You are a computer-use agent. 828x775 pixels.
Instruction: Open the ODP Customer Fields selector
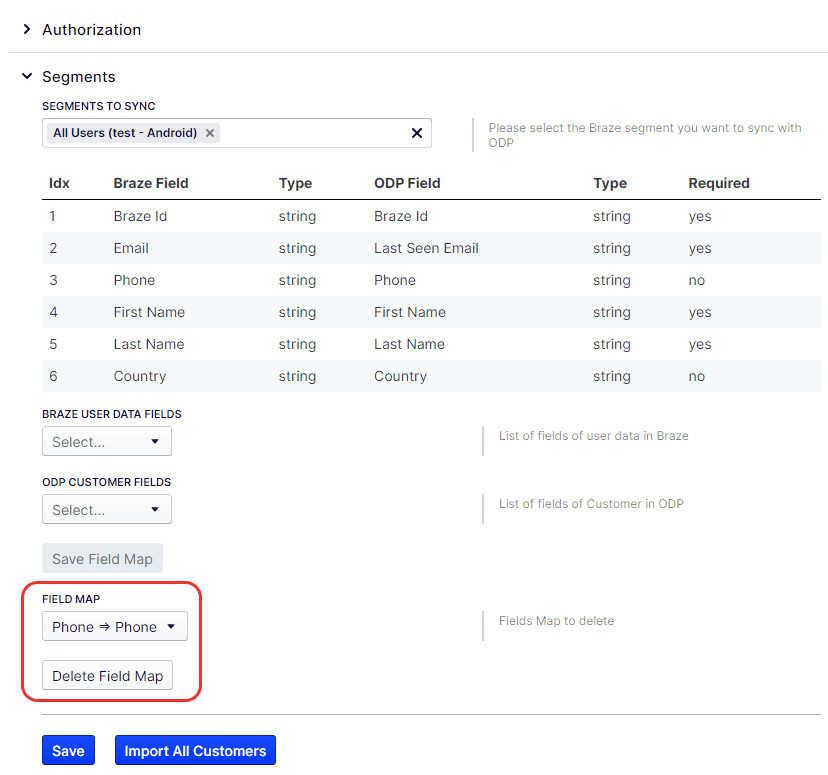tap(107, 509)
